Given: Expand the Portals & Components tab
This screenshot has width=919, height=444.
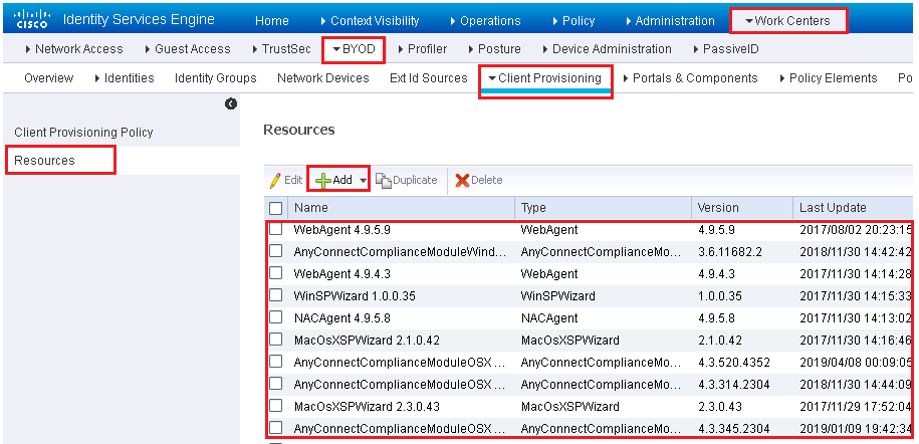Looking at the screenshot, I should tap(690, 78).
